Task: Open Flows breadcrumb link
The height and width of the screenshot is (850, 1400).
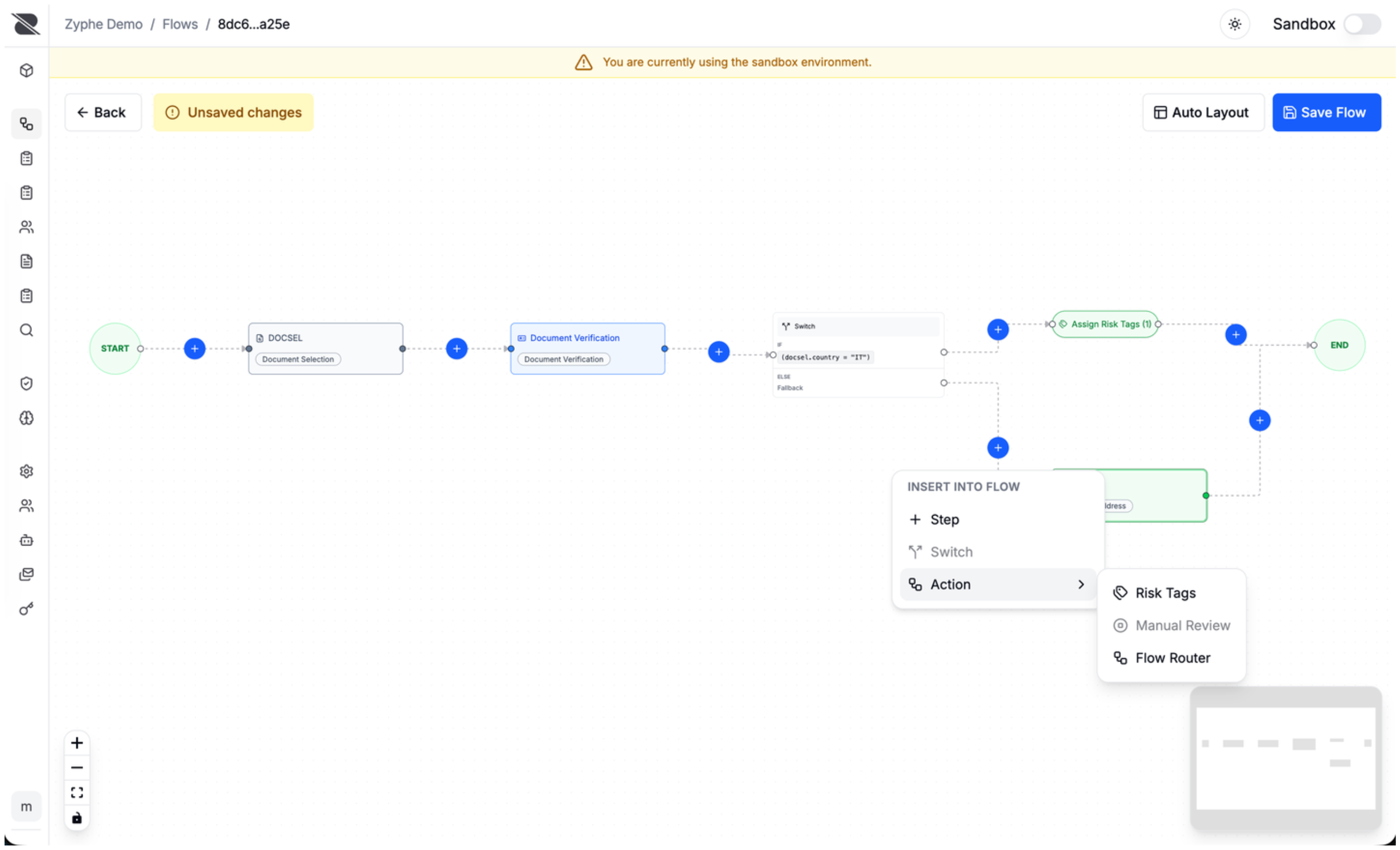Action: pos(180,24)
